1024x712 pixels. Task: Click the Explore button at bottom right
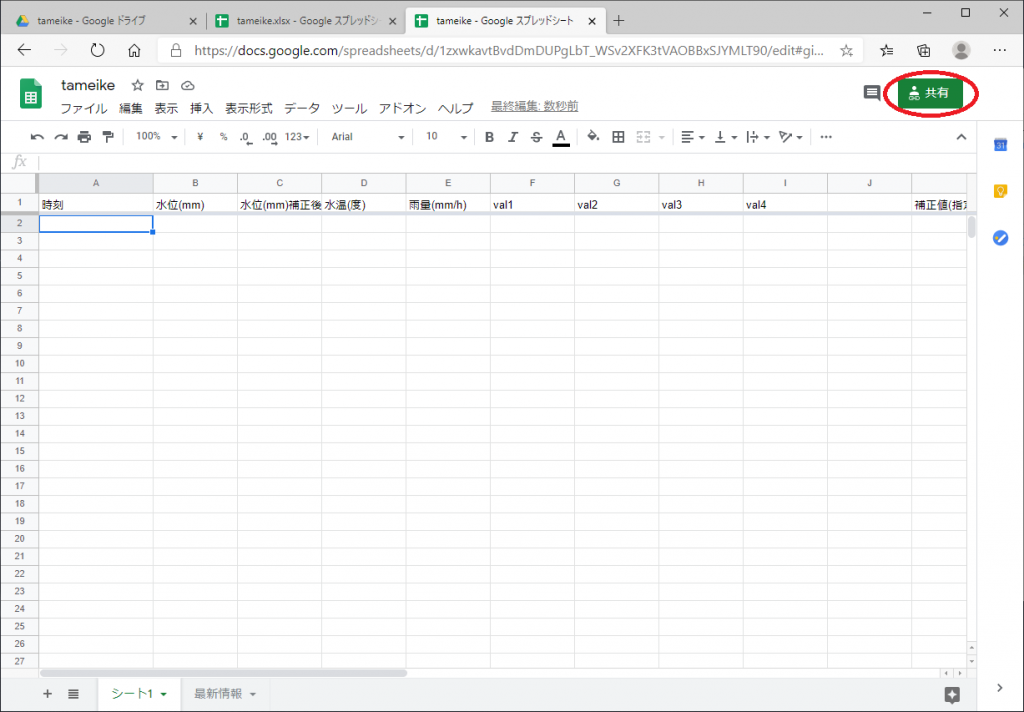coord(952,694)
